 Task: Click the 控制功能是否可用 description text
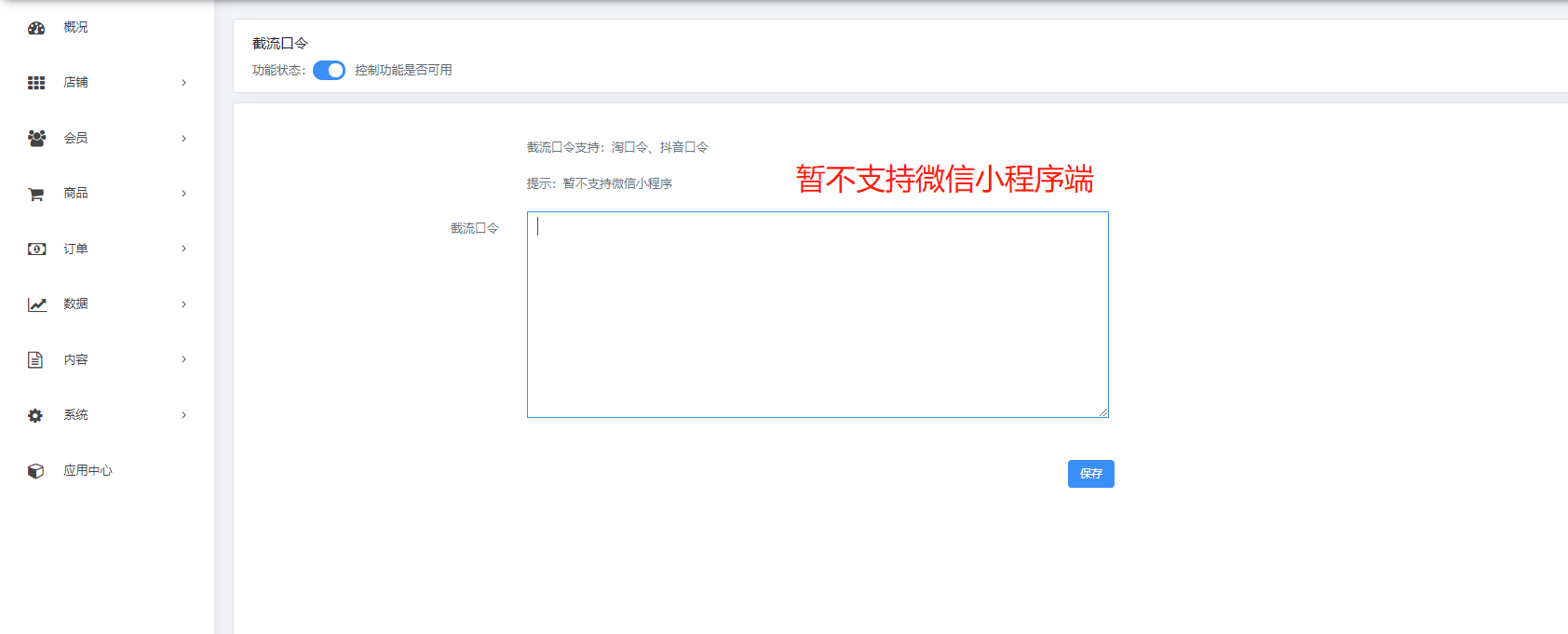(403, 71)
